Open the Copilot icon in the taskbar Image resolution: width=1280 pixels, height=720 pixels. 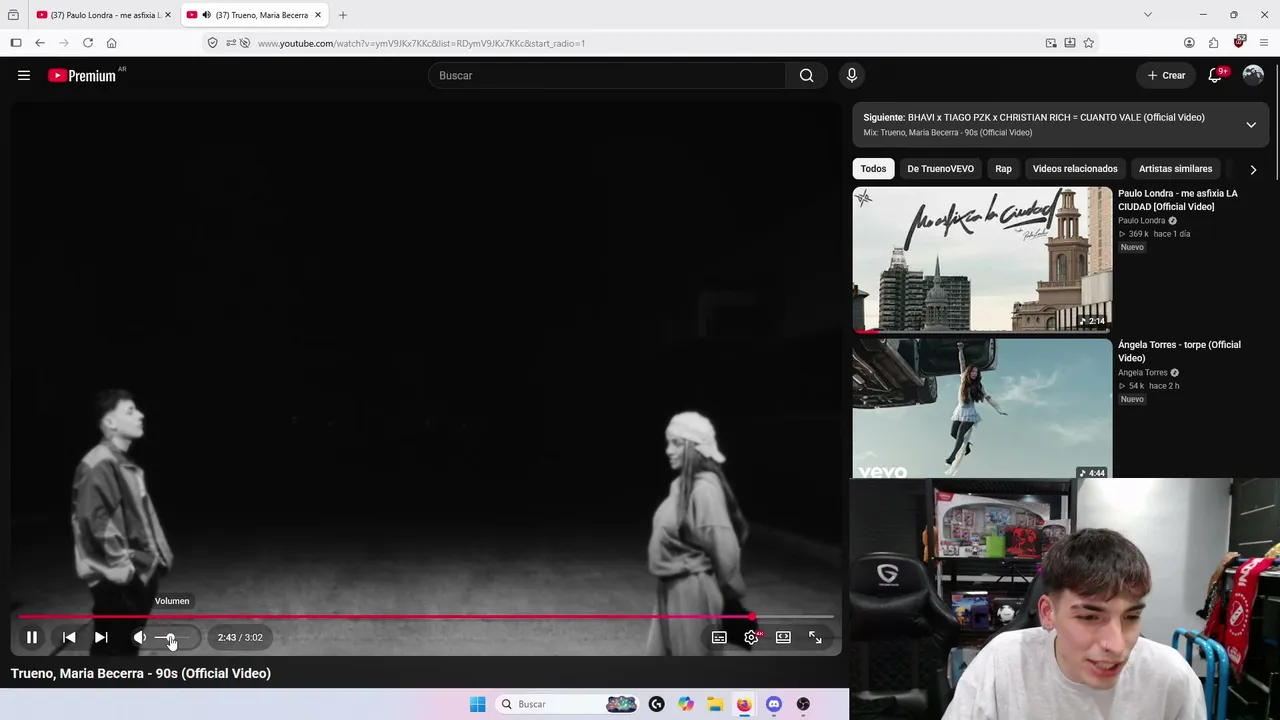click(x=686, y=704)
